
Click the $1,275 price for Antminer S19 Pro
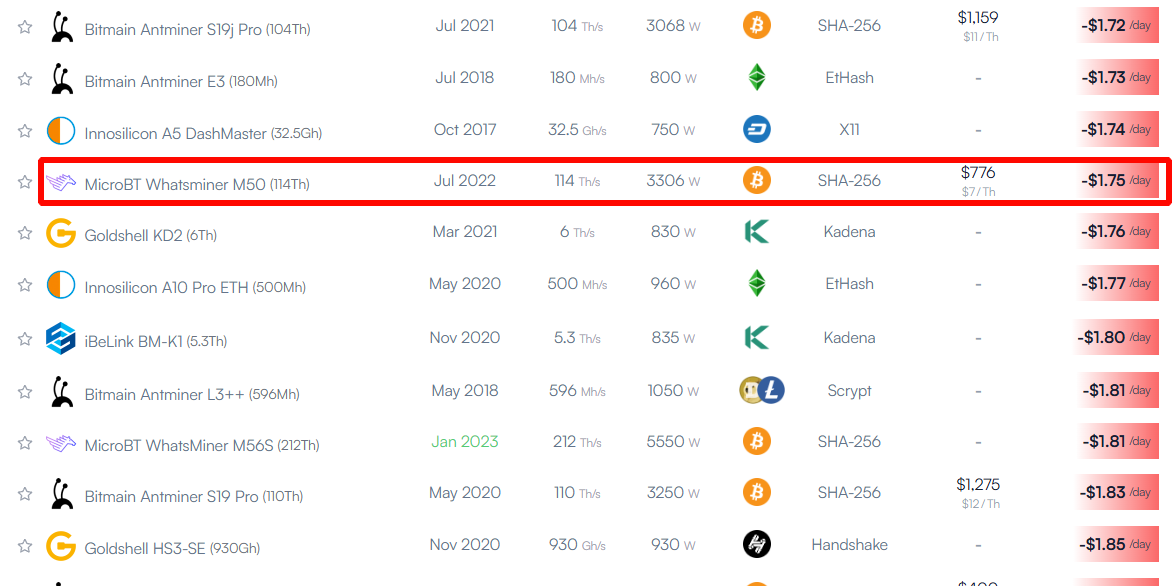click(978, 485)
